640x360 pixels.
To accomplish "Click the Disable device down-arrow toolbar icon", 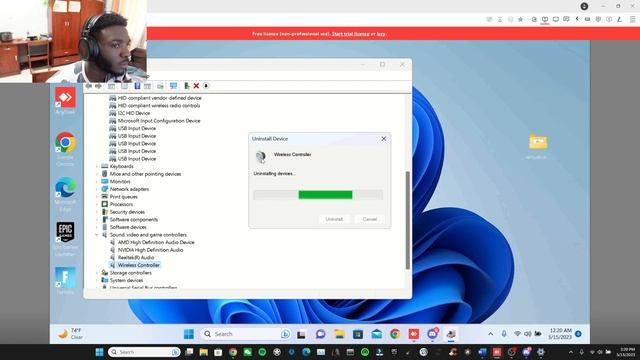I will (206, 86).
